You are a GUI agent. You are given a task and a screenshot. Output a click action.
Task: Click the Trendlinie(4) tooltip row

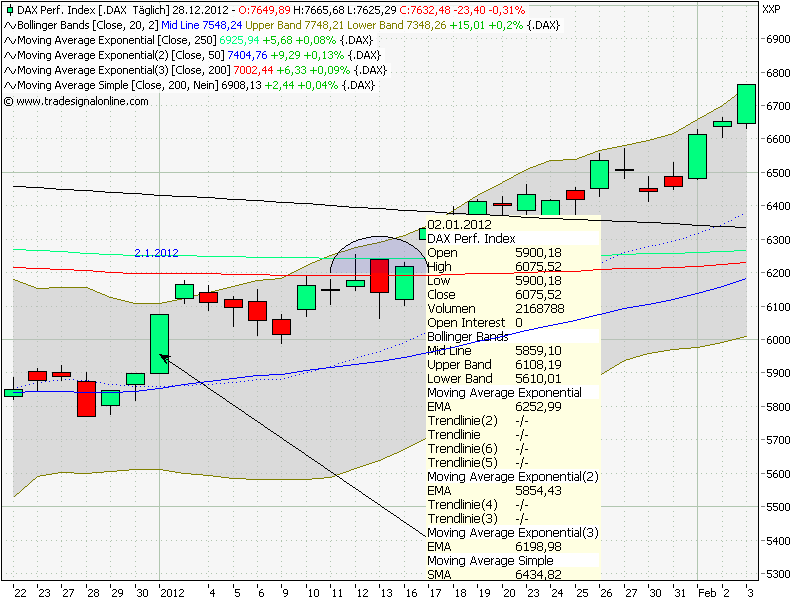pos(513,505)
